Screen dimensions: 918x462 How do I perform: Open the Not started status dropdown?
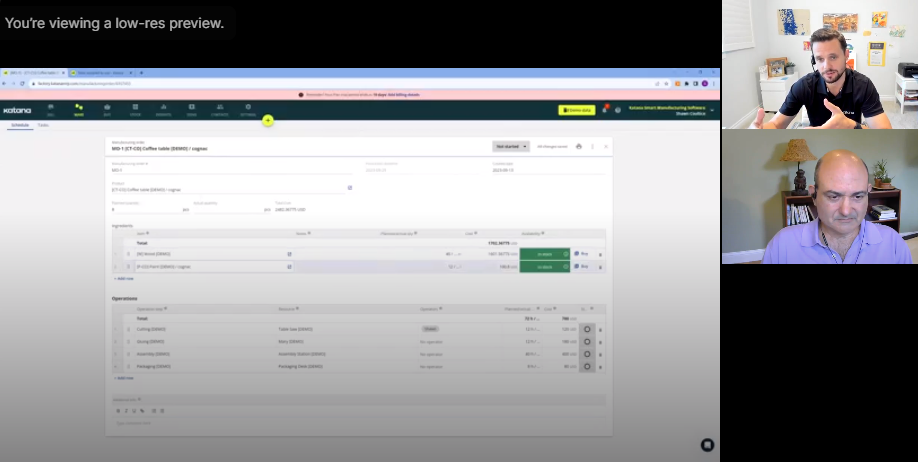511,146
